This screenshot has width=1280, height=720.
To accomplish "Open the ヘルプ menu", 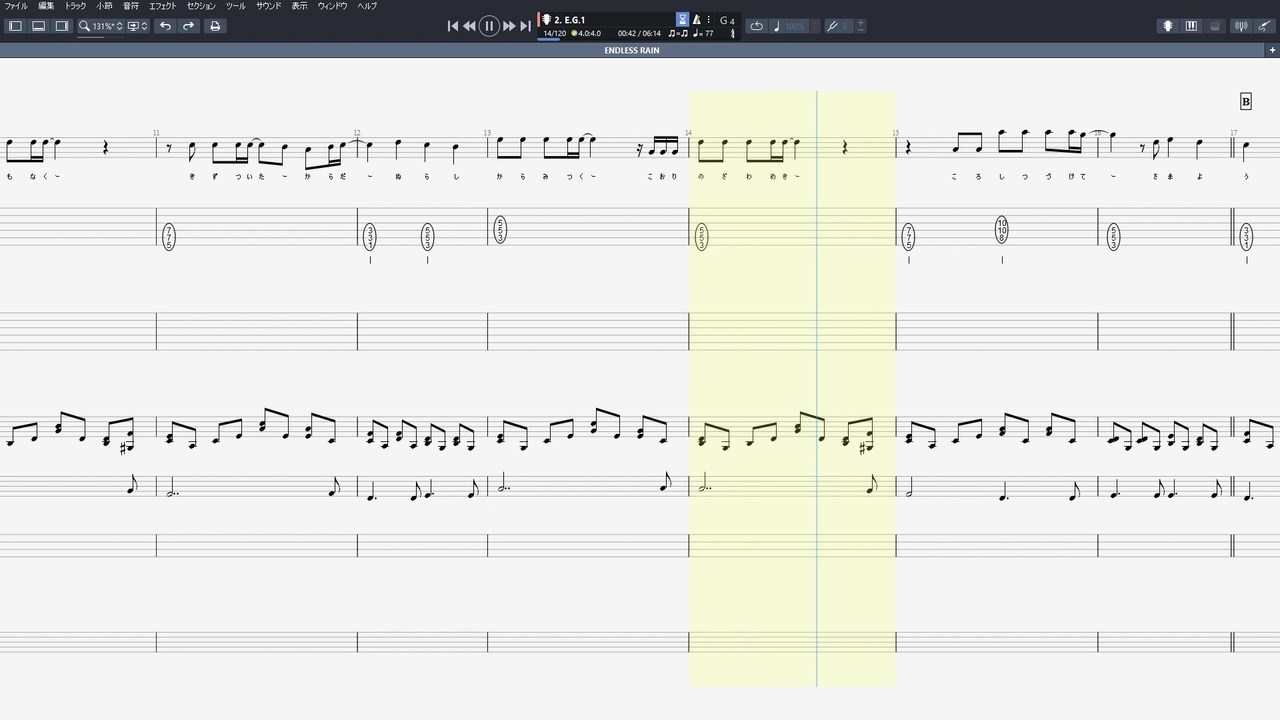I will click(367, 6).
